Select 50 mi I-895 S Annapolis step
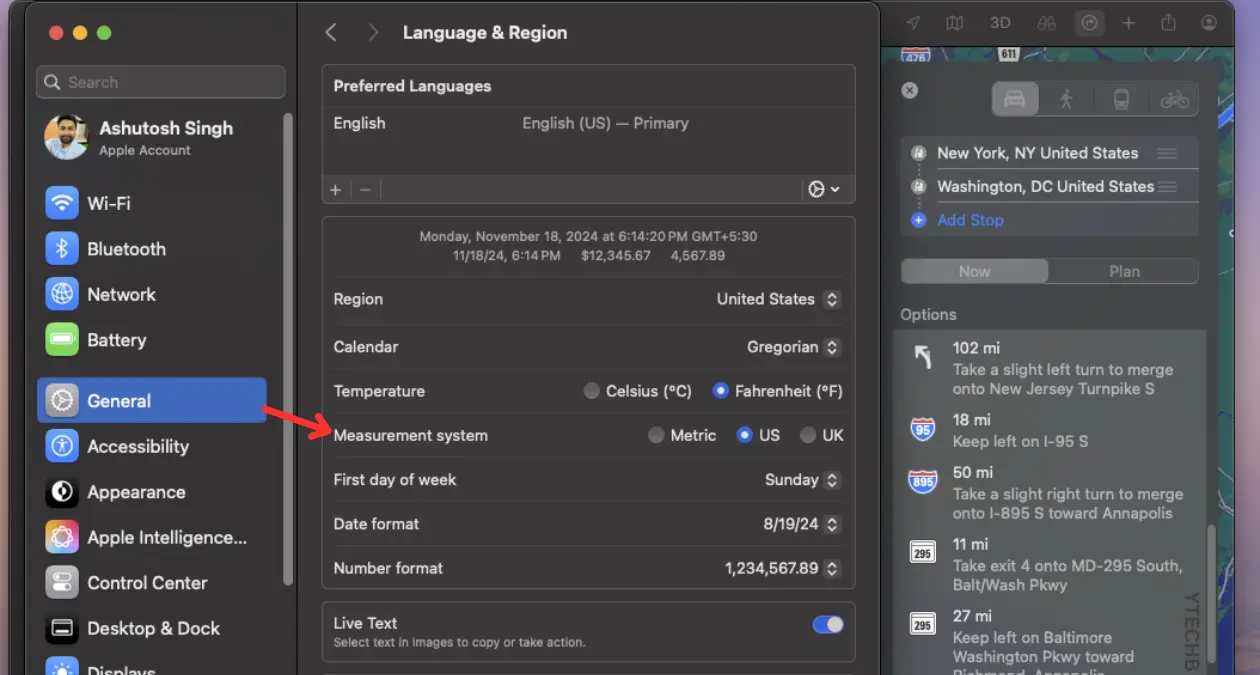The image size is (1260, 675). pos(1050,494)
